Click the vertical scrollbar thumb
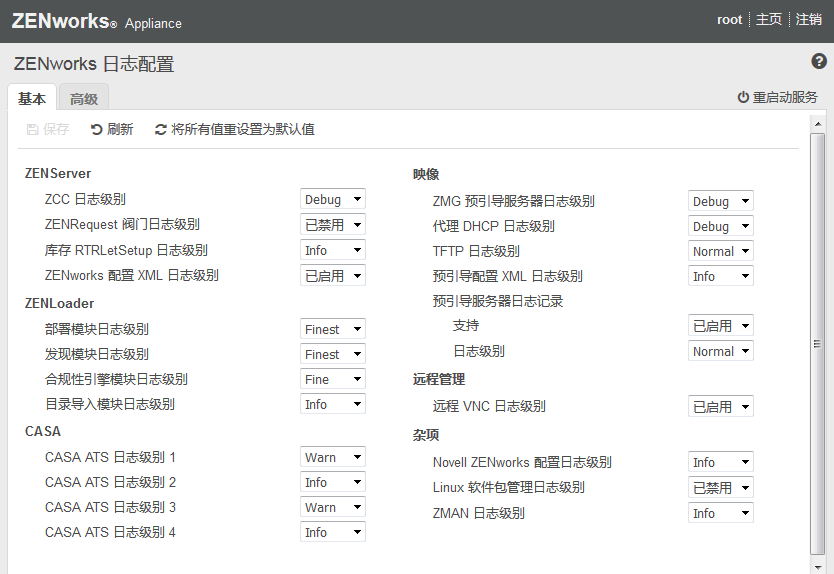 click(818, 344)
